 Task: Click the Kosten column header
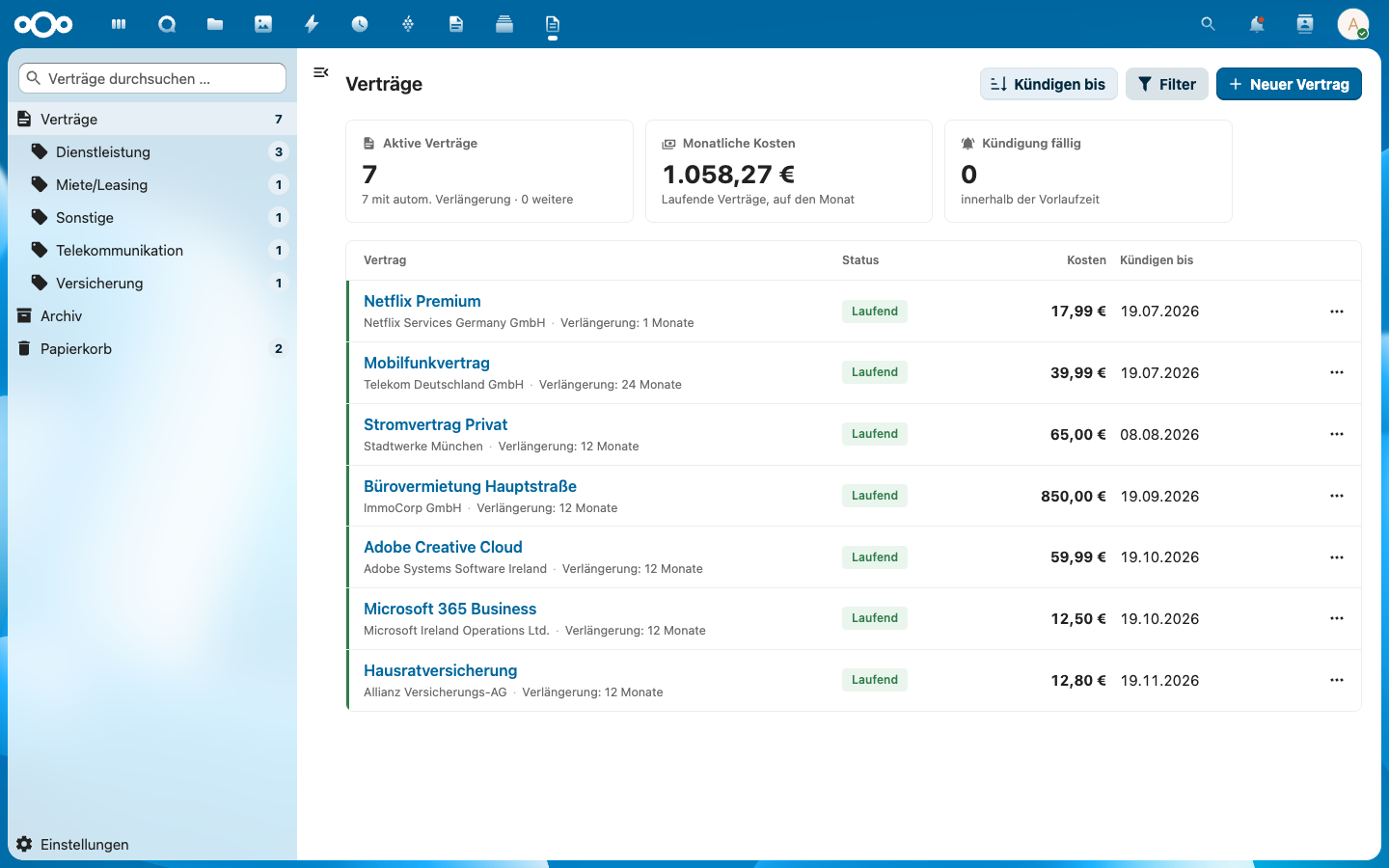(1086, 260)
